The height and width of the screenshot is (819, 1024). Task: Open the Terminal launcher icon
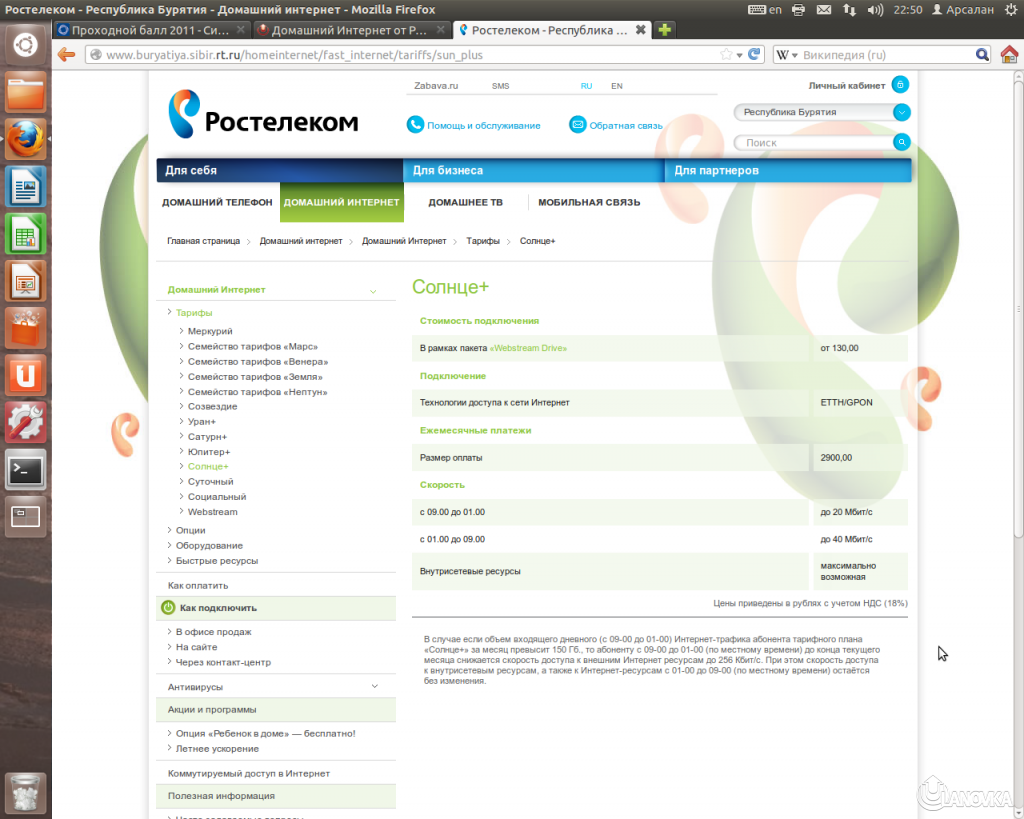25,470
